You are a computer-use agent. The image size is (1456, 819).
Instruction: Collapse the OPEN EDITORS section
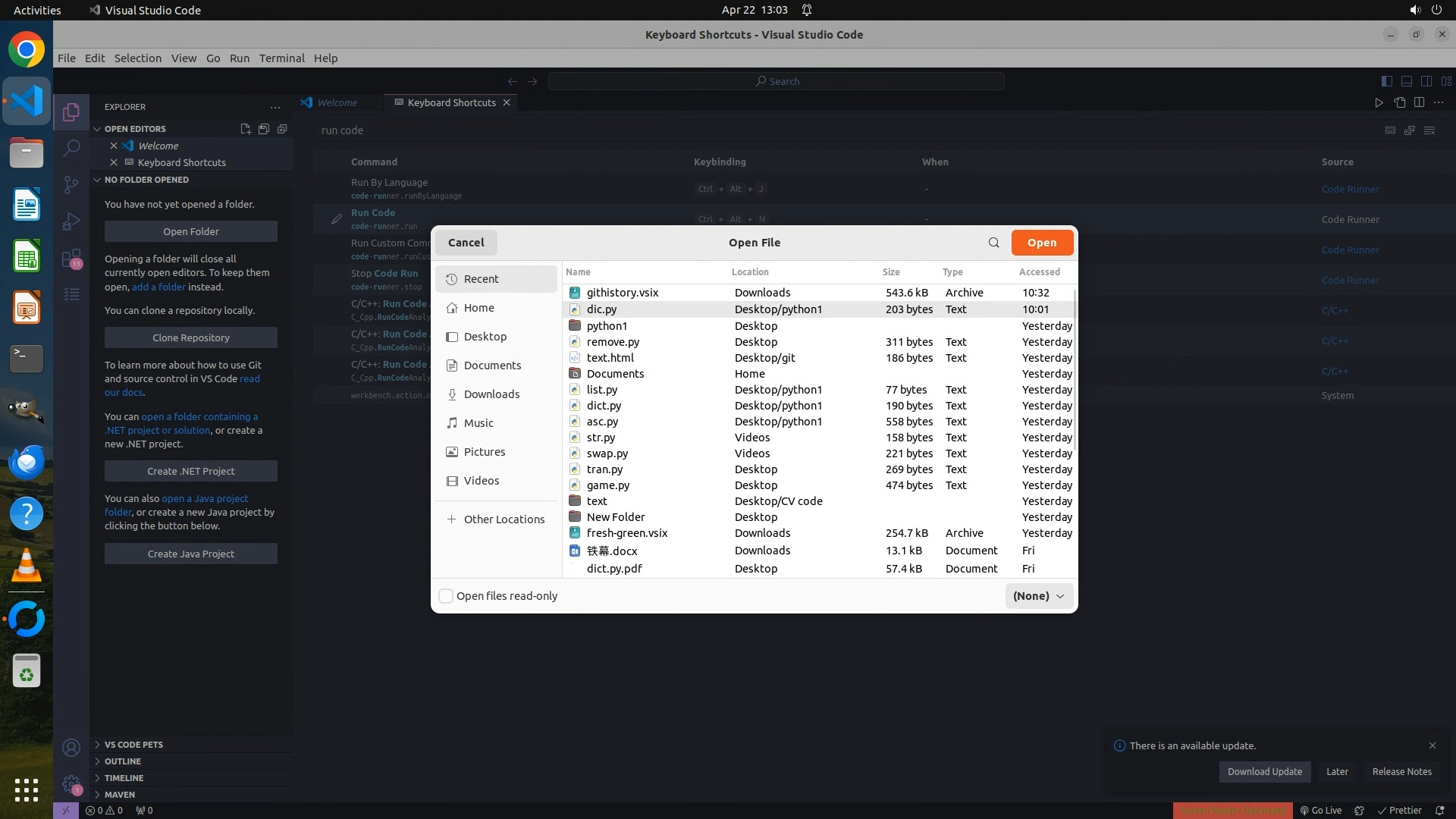135,129
